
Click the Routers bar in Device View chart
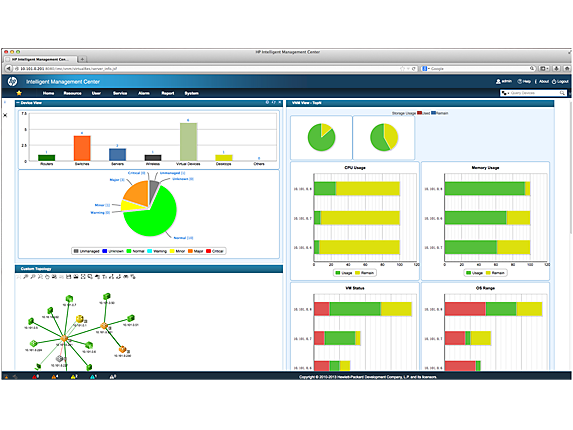[x=46, y=158]
